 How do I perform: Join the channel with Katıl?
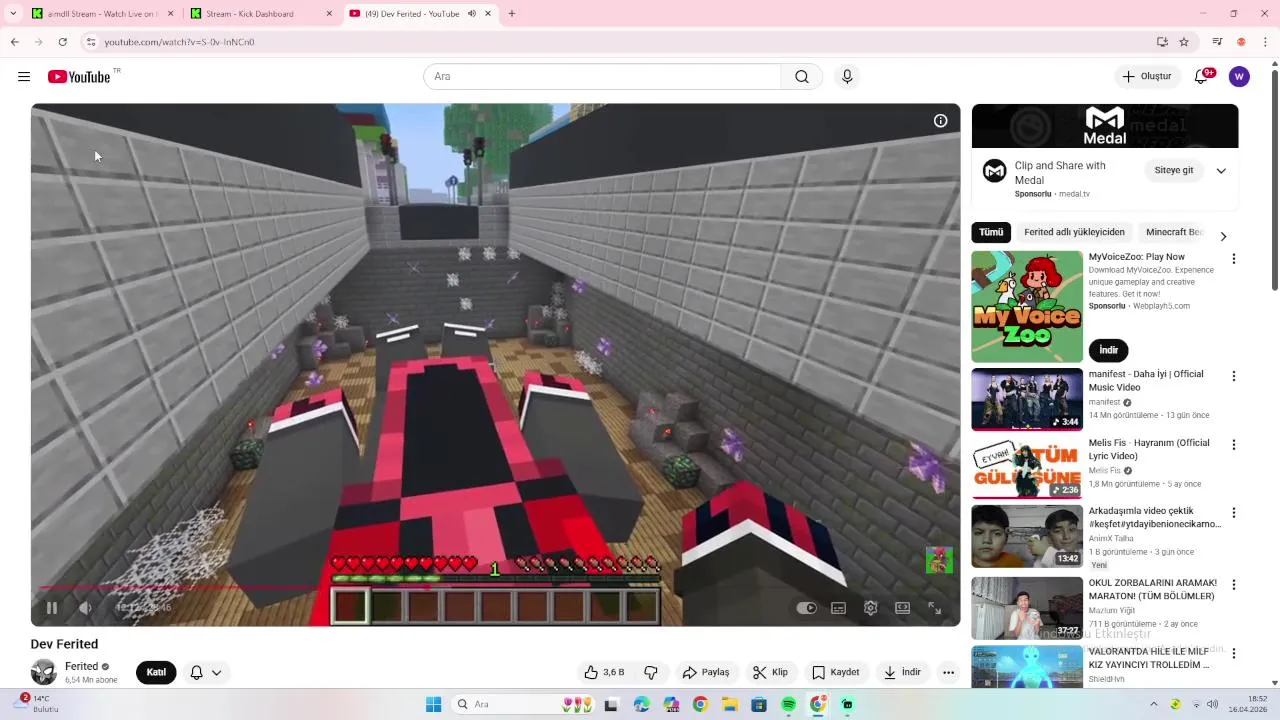pos(156,672)
